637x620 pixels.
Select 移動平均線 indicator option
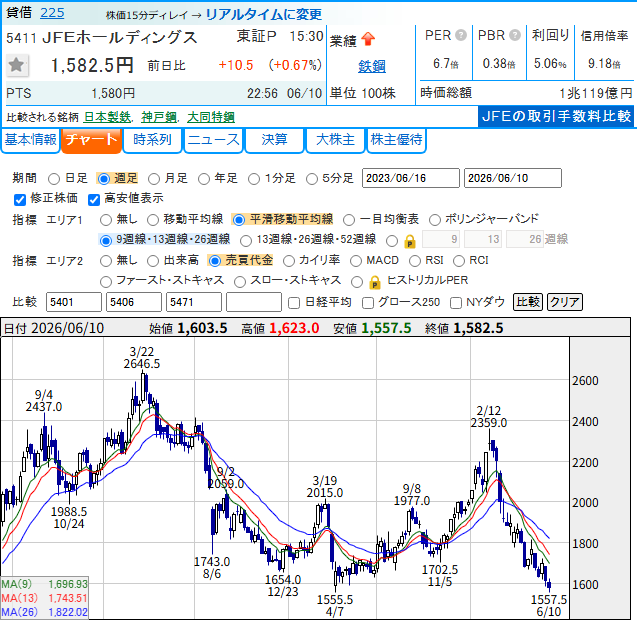(x=153, y=220)
